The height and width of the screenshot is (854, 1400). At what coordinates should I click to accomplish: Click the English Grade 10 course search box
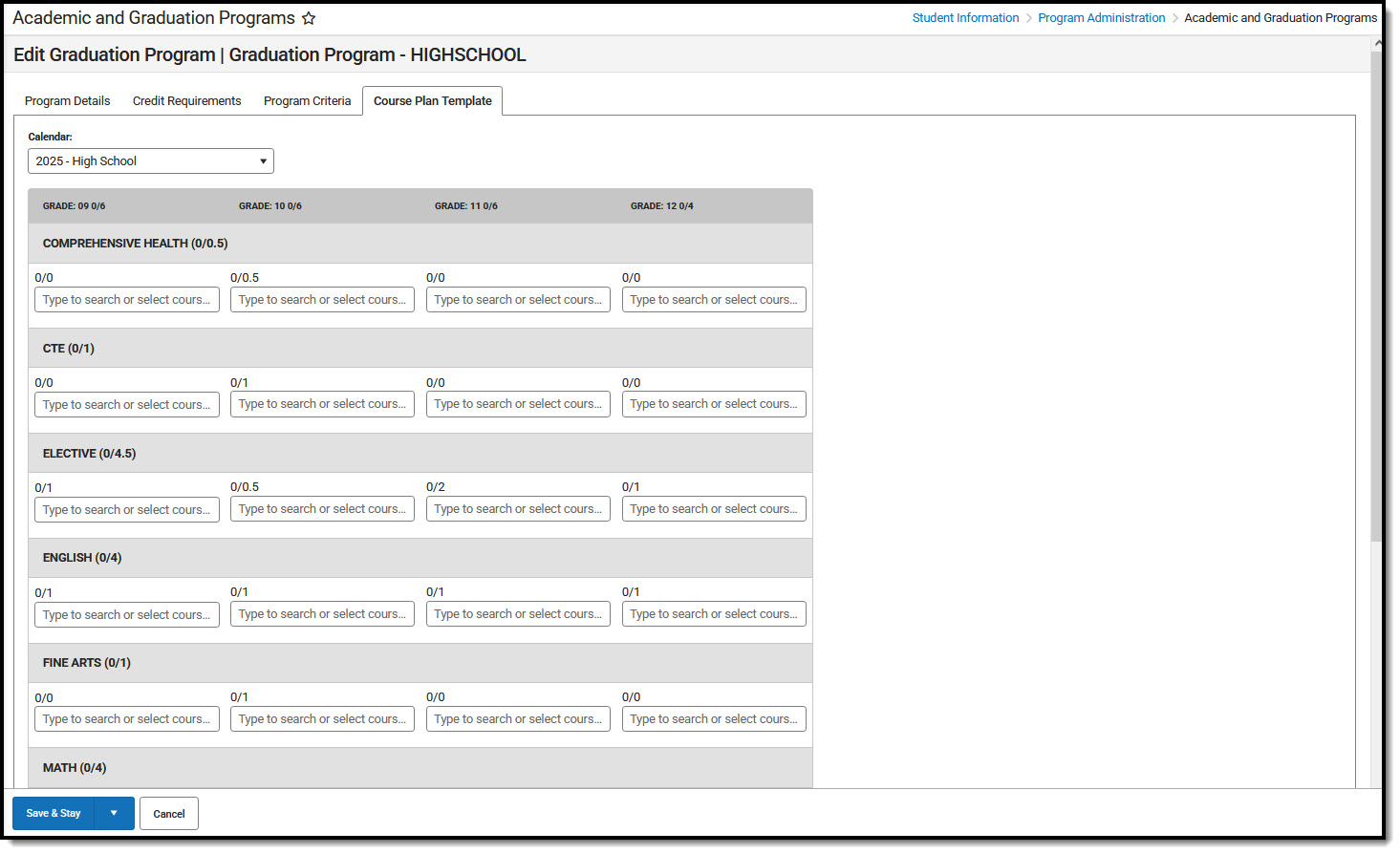point(322,614)
